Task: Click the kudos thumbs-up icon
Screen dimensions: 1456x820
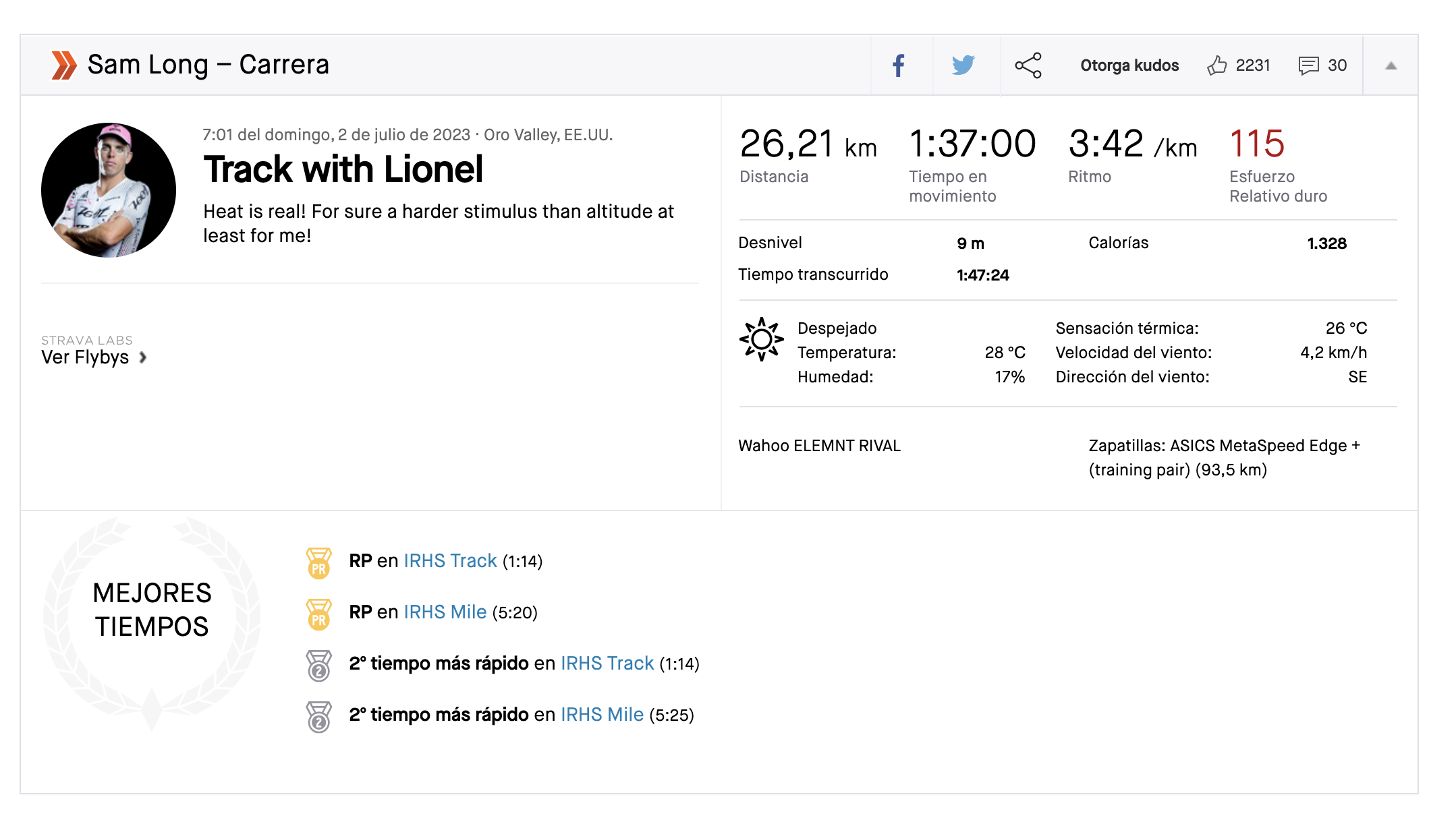Action: pos(1217,65)
